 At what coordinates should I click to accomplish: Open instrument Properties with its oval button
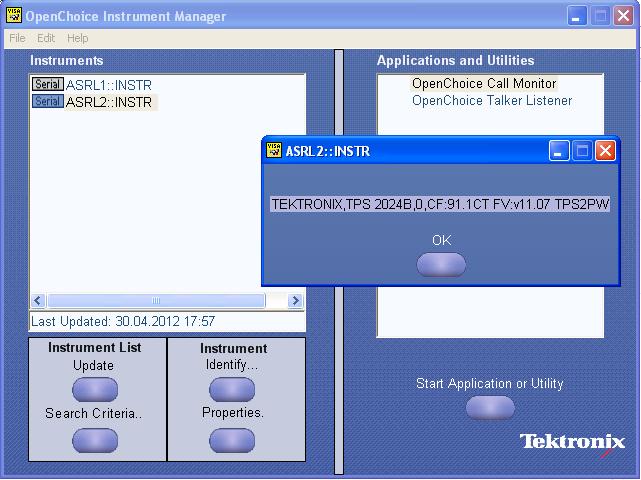tap(232, 440)
